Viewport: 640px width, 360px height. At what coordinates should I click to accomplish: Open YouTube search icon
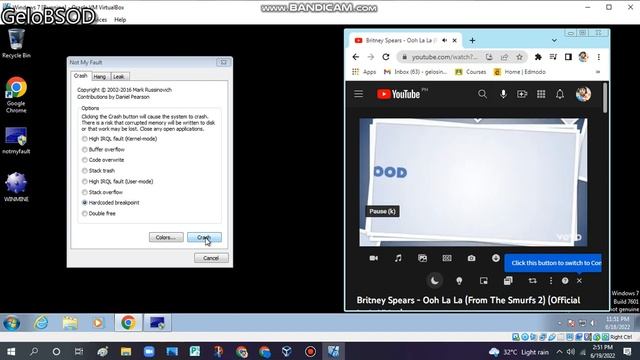coord(482,94)
